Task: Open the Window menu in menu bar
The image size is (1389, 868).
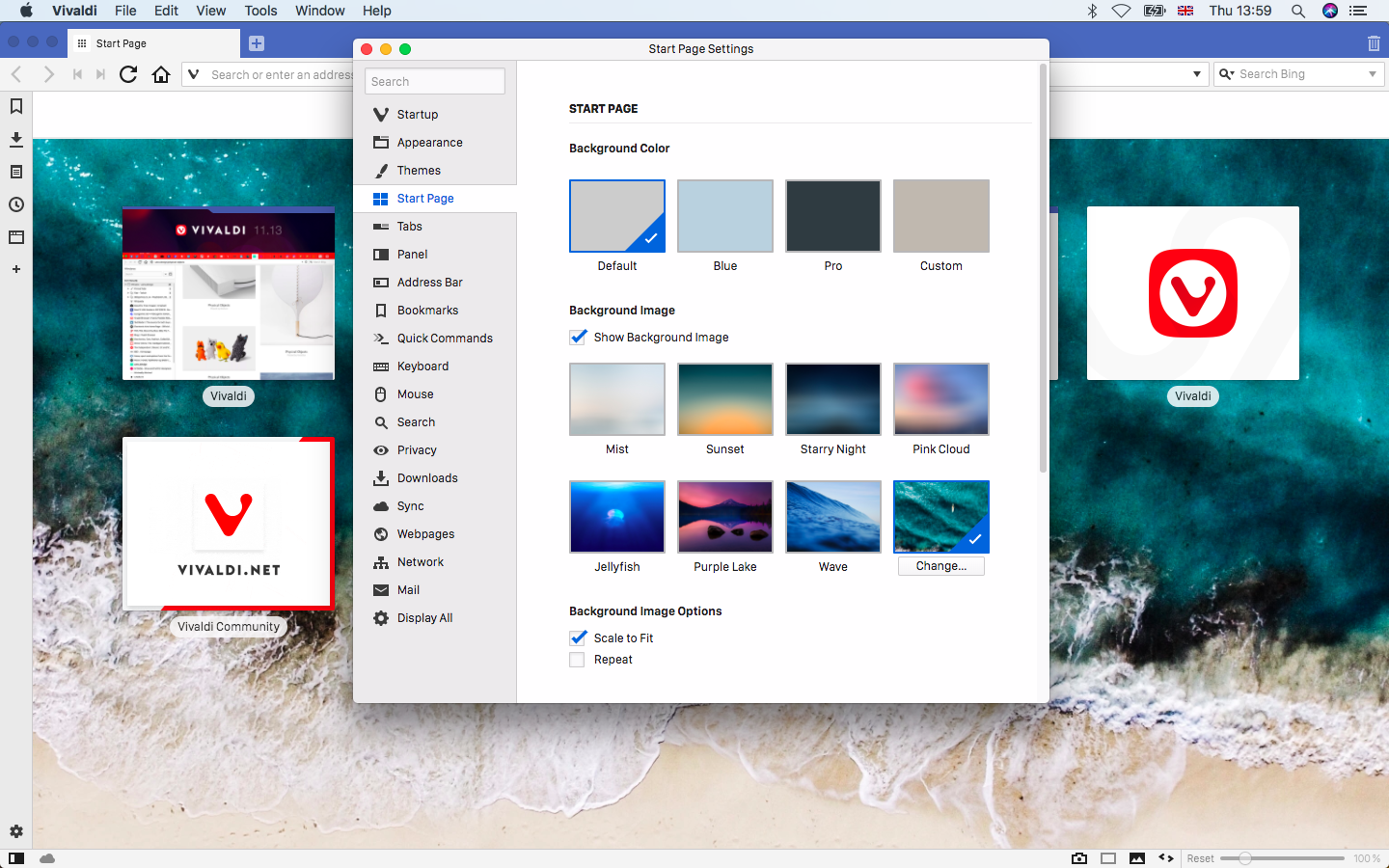Action: (x=319, y=11)
